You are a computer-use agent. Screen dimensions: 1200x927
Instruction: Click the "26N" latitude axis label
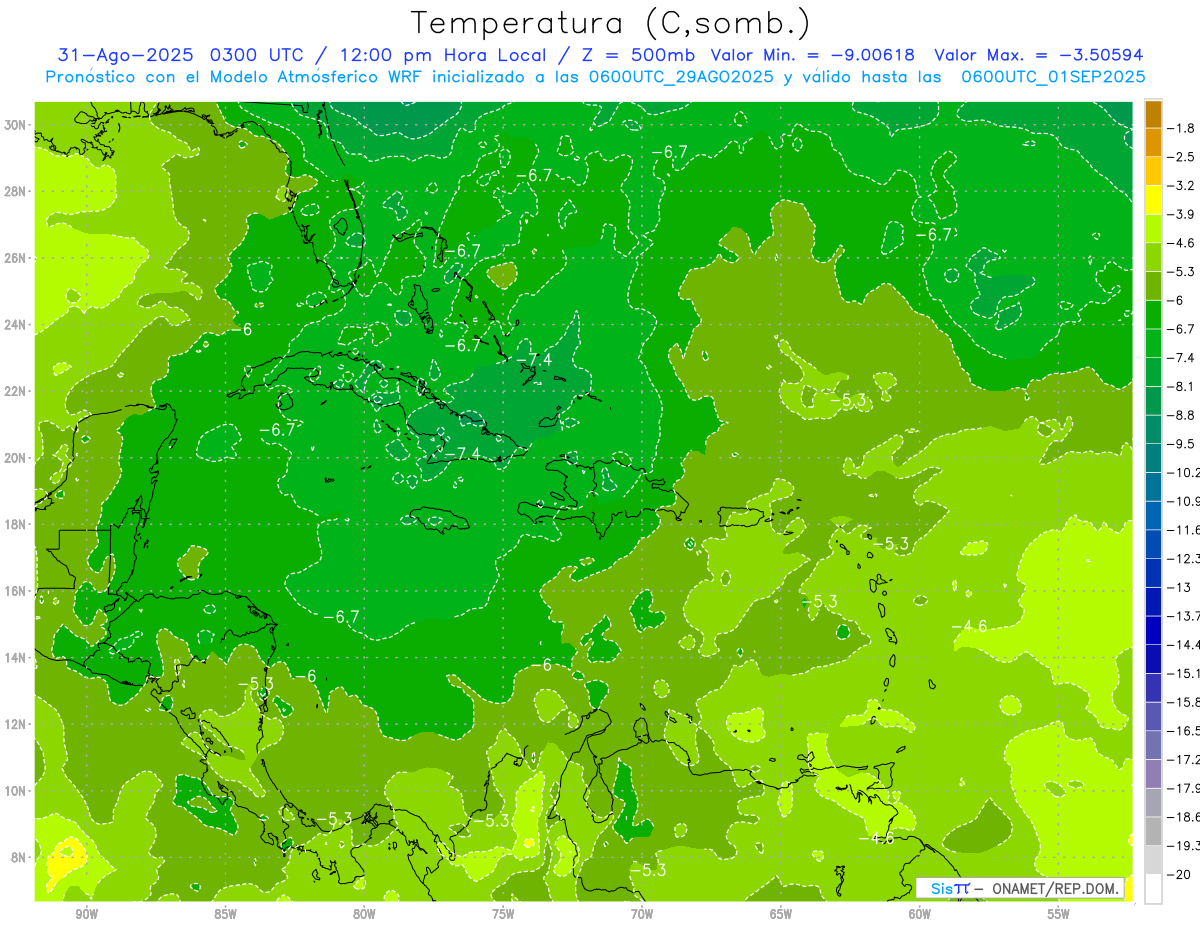point(16,258)
